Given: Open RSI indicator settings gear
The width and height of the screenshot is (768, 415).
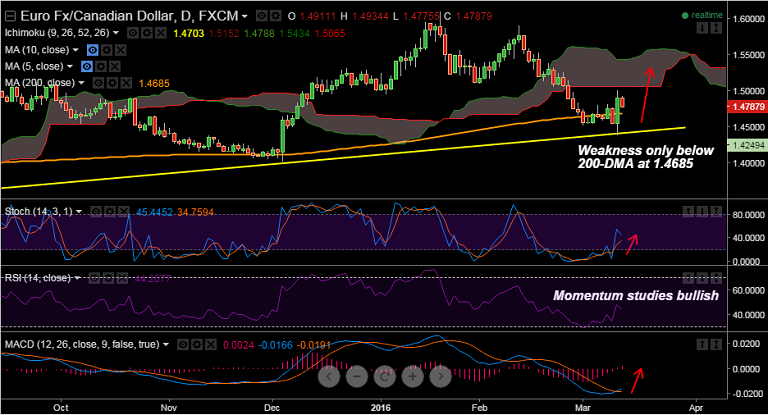Looking at the screenshot, I should (108, 278).
